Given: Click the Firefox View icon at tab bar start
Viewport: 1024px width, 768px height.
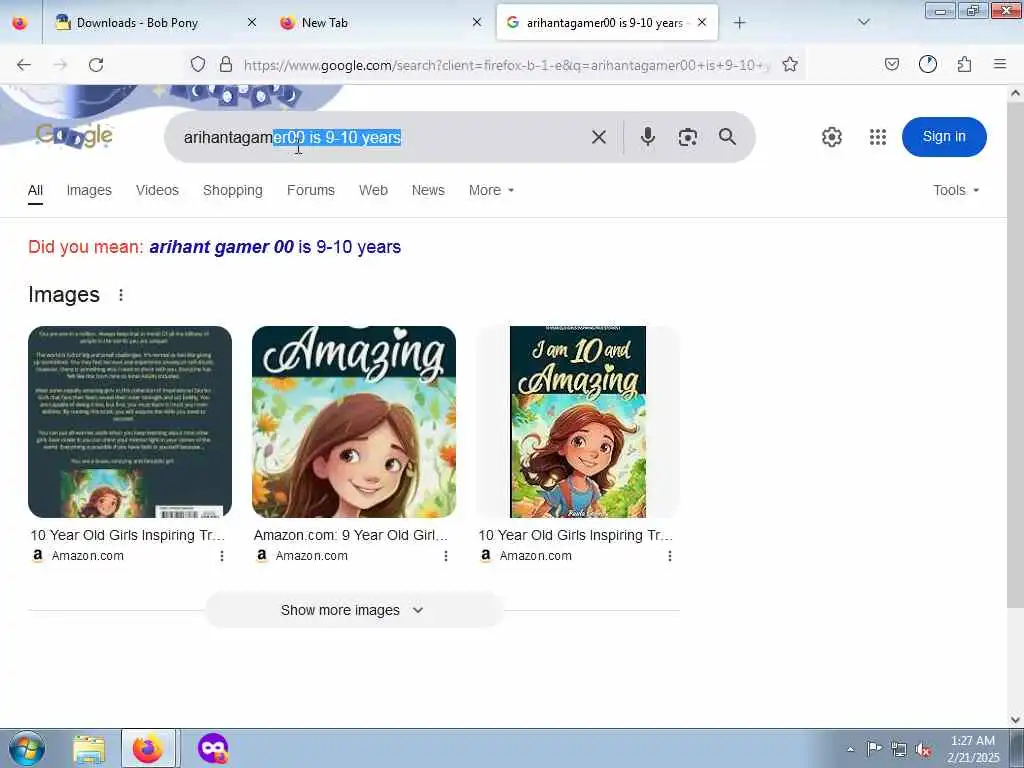Looking at the screenshot, I should coord(20,23).
